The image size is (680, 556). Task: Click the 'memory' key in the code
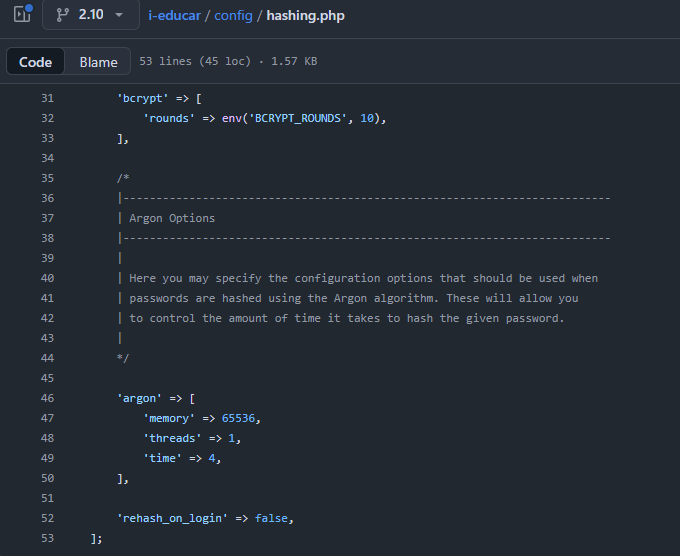click(169, 418)
